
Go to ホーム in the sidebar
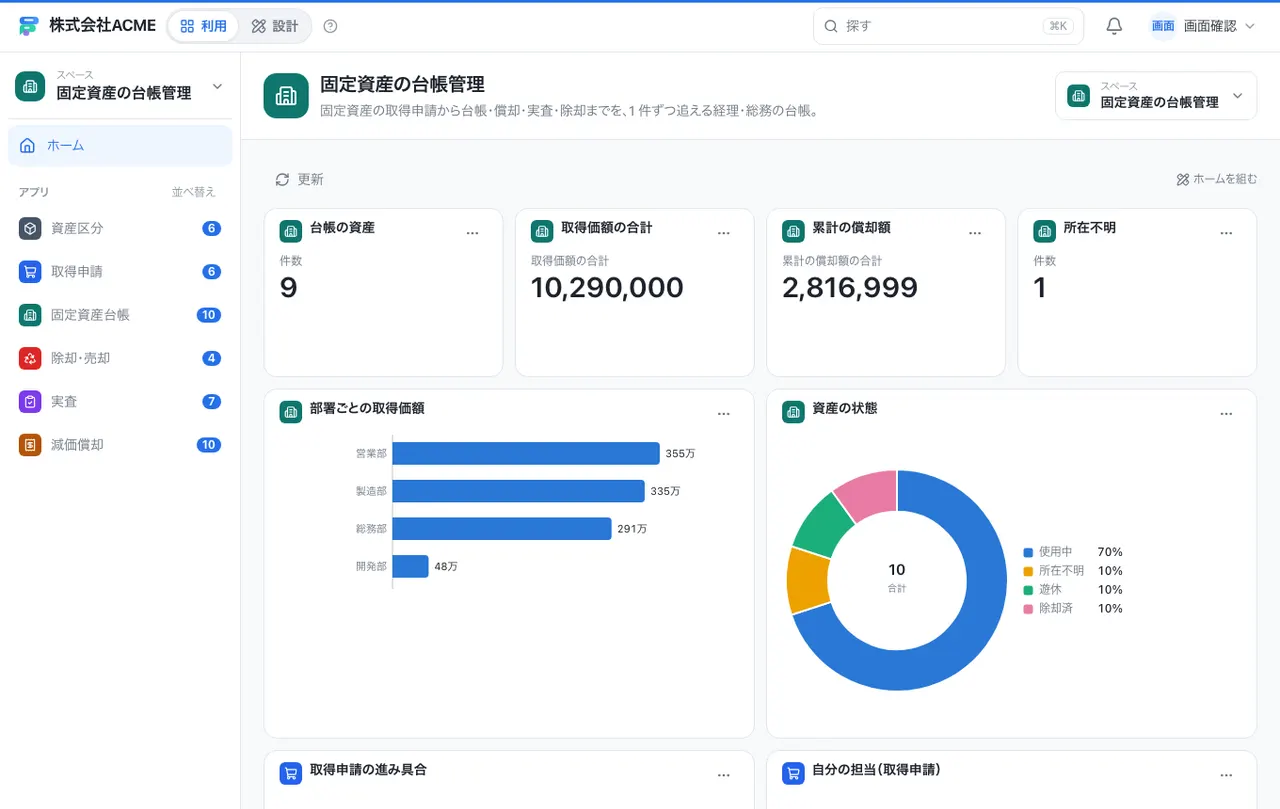coord(120,146)
